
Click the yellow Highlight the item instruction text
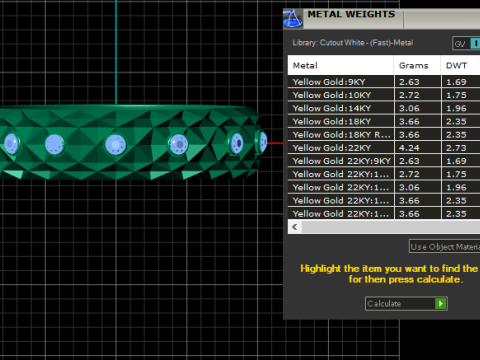[389, 274]
